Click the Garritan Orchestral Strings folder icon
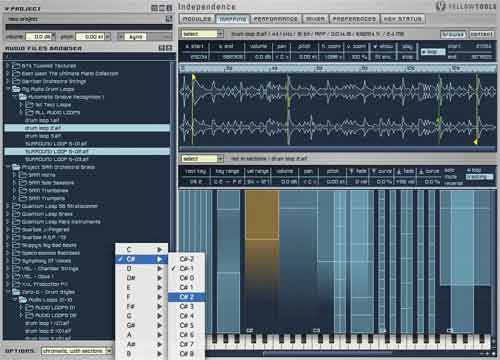Image resolution: width=500 pixels, height=360 pixels. [16, 81]
